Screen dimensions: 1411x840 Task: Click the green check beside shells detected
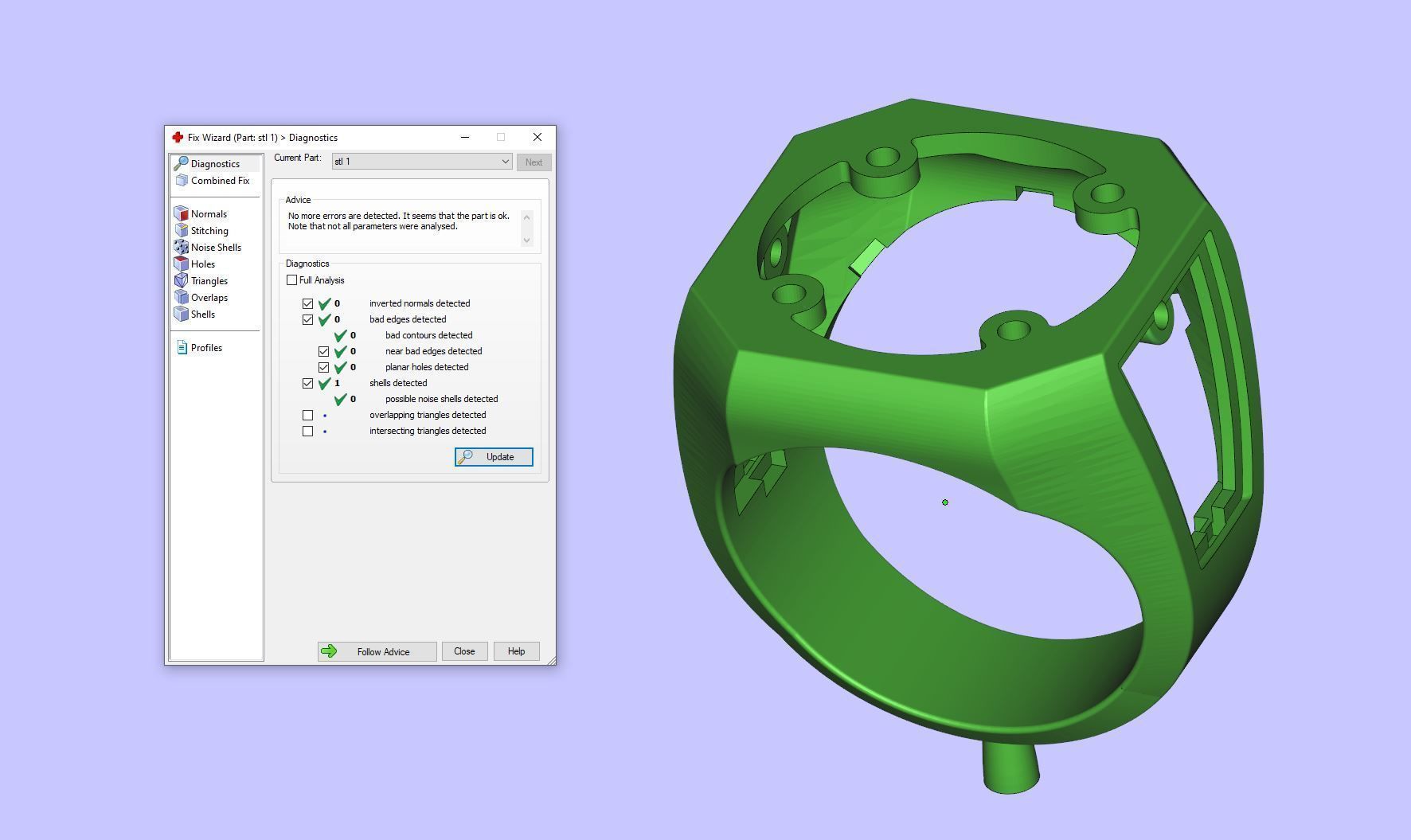(x=324, y=383)
